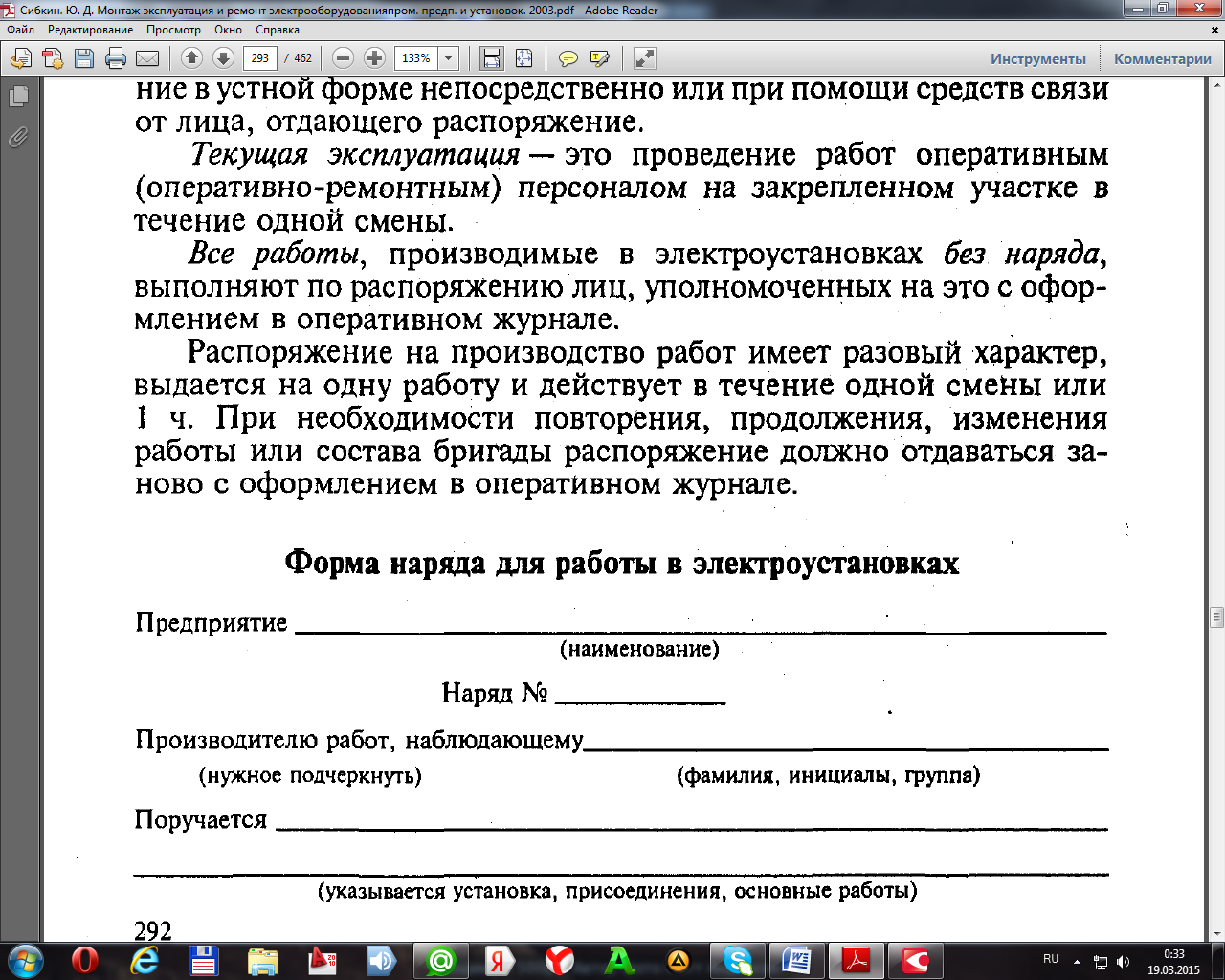Click caption (фамилия, инициалы, группа)
This screenshot has width=1225, height=980.
[x=829, y=775]
